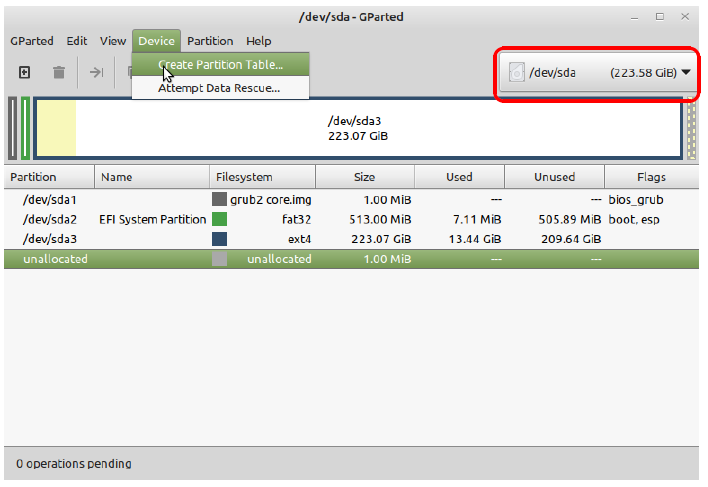
Task: Click the dark blue ext4 filesystem swatch
Action: pyautogui.click(x=219, y=239)
